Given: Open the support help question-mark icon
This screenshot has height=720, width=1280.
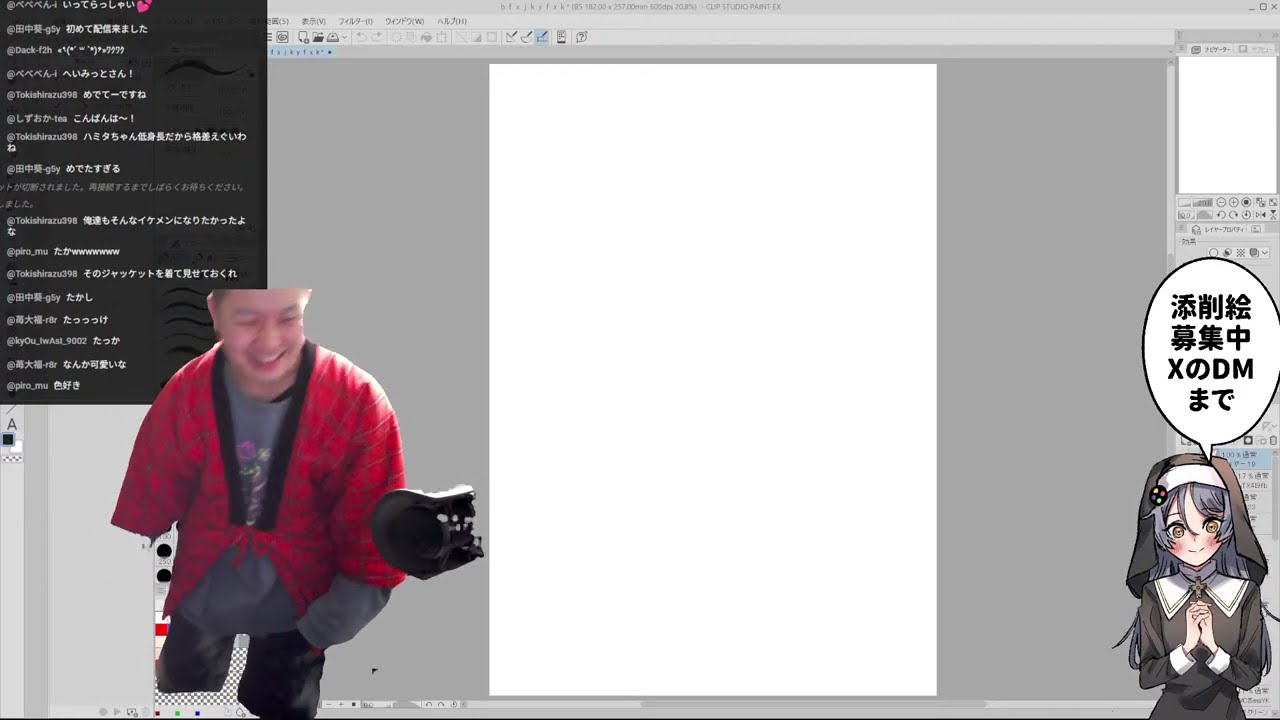Looking at the screenshot, I should click(x=581, y=37).
